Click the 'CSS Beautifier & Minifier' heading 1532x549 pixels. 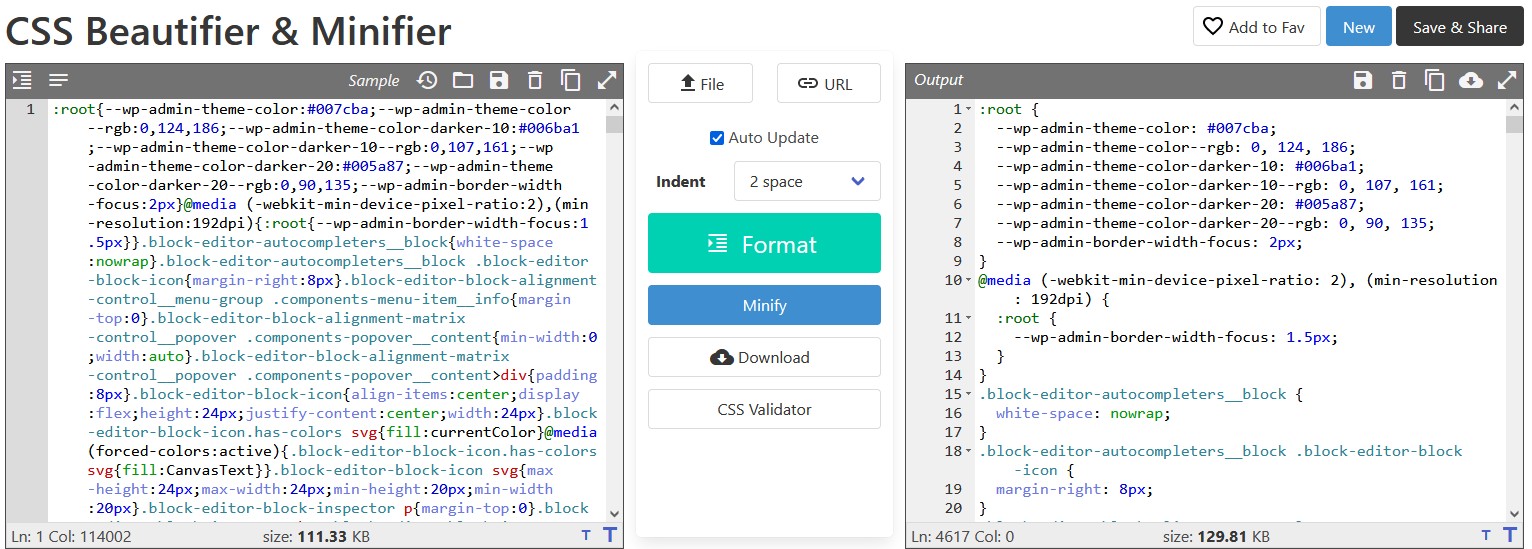229,31
